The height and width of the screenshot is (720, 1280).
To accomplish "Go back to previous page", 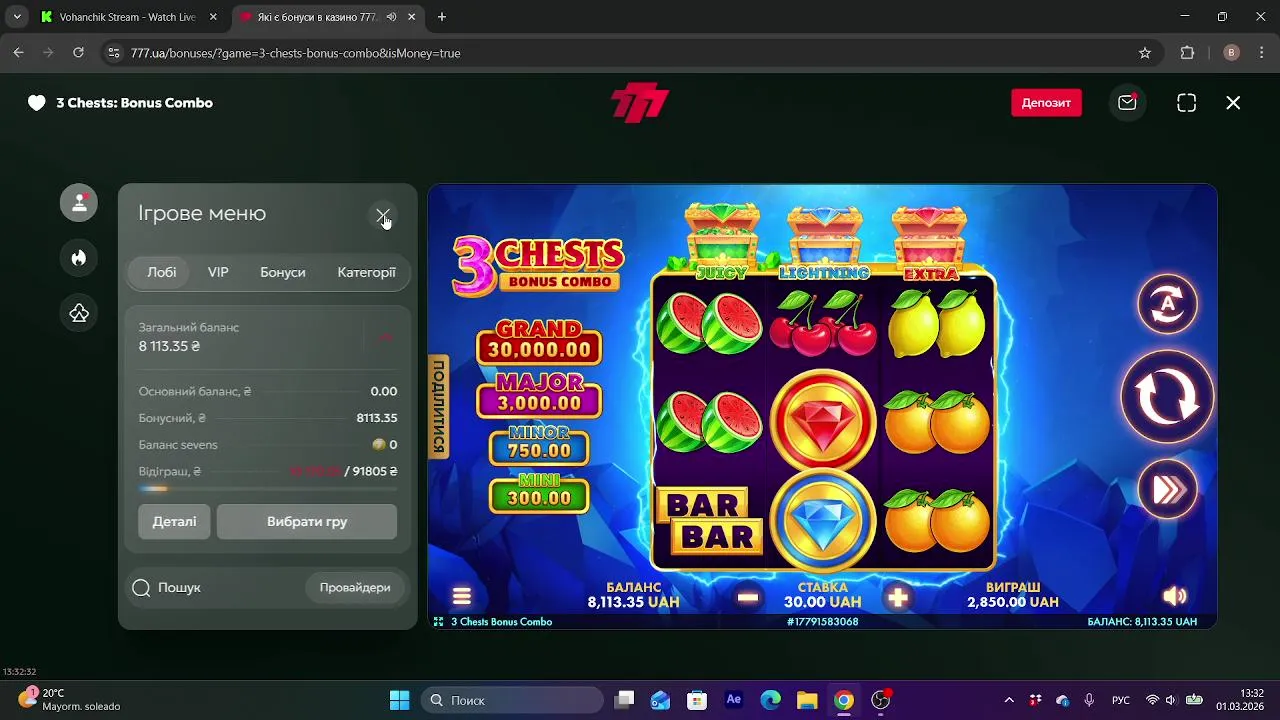I will 18,53.
